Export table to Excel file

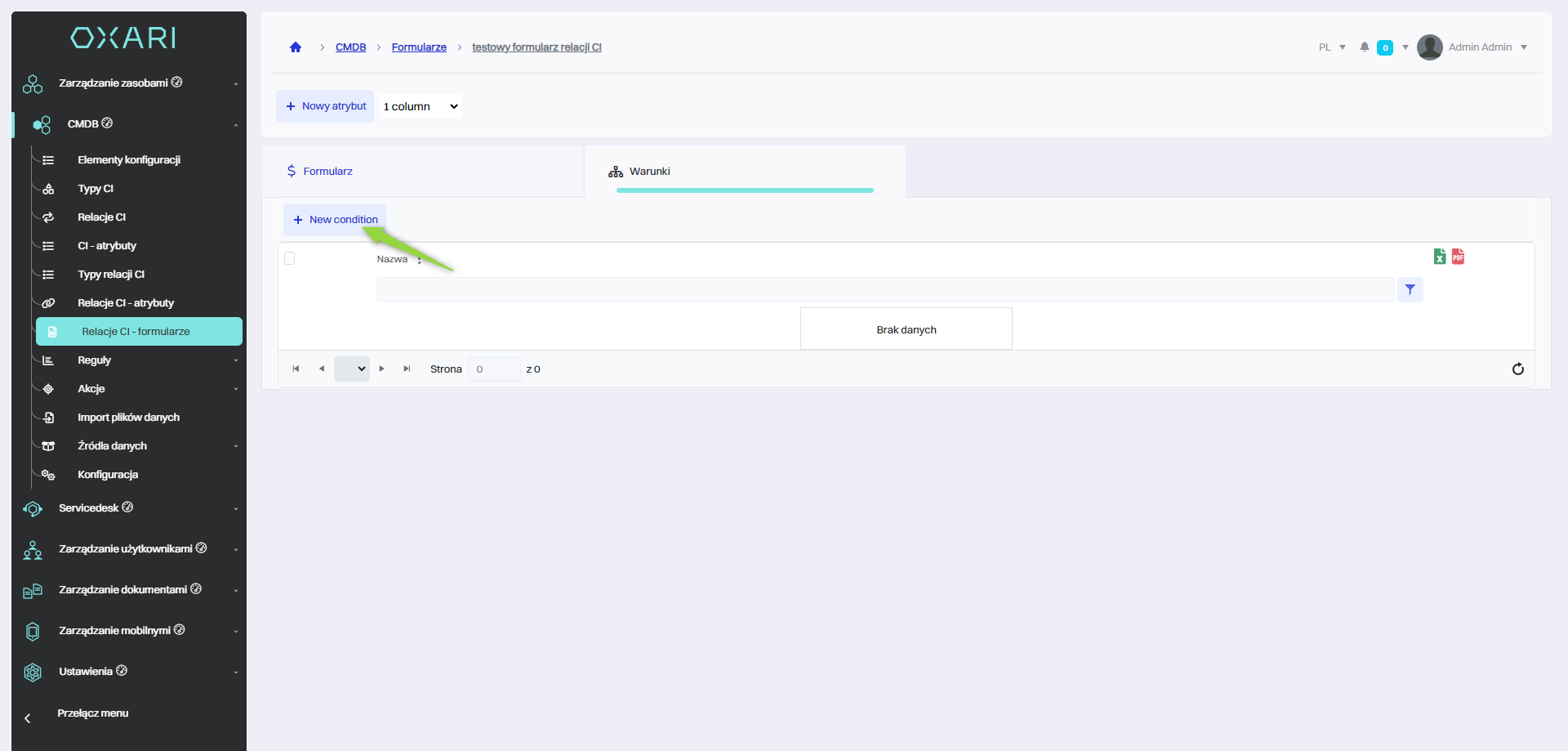(1440, 257)
